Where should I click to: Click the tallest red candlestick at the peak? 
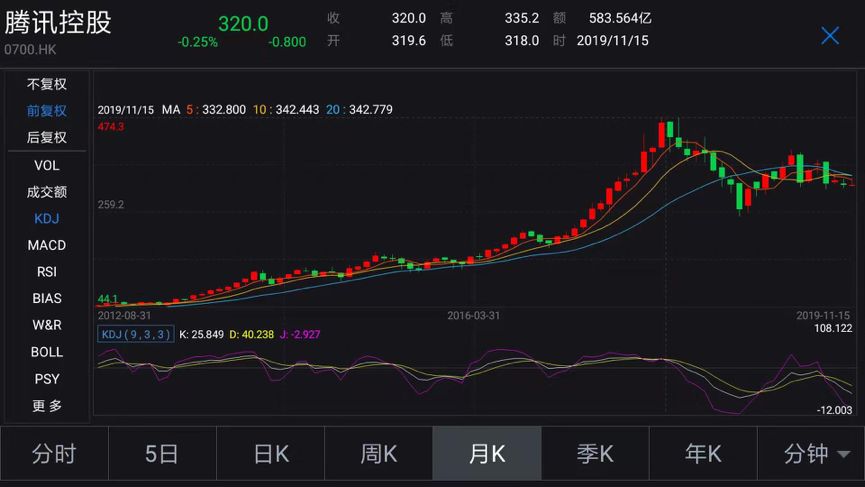pos(661,134)
